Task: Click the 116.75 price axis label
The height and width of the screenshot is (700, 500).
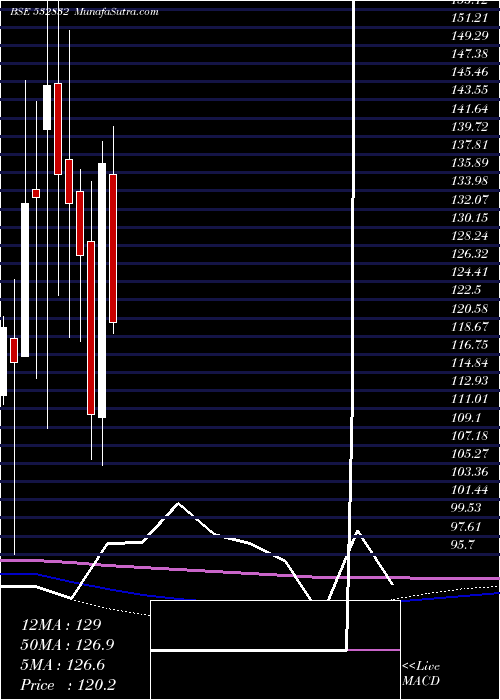Action: [x=469, y=345]
